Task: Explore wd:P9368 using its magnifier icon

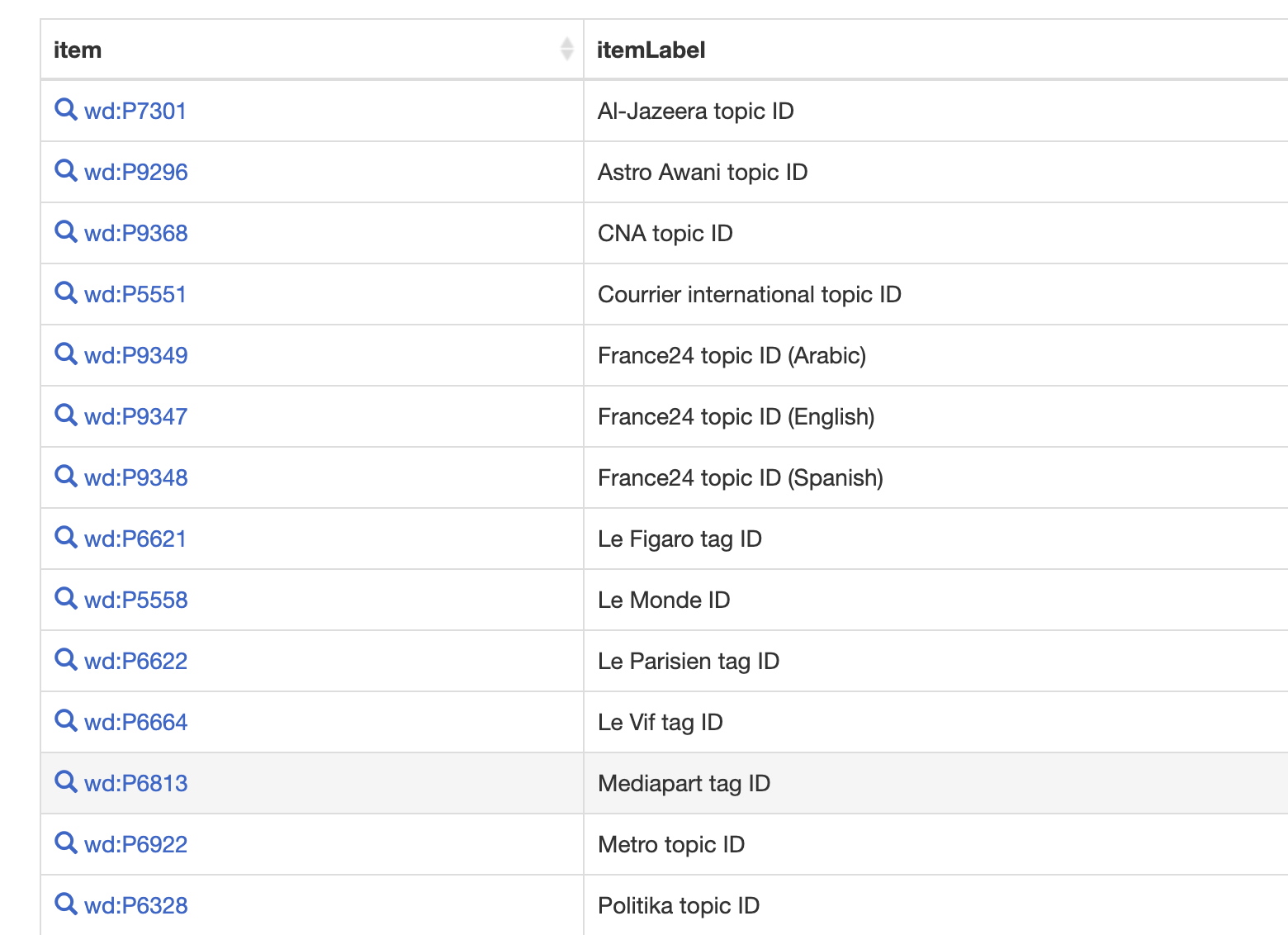Action: 65,231
